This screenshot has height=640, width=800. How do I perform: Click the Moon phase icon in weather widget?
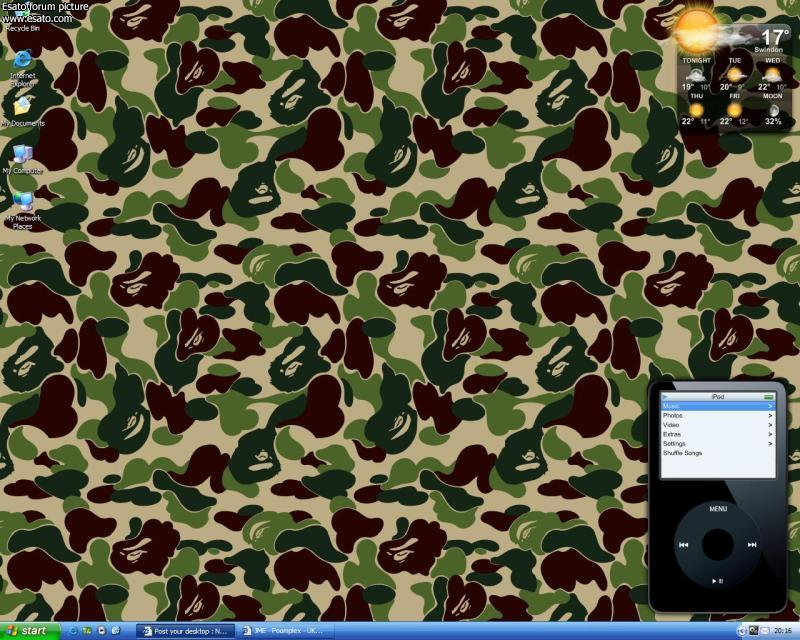[x=773, y=108]
